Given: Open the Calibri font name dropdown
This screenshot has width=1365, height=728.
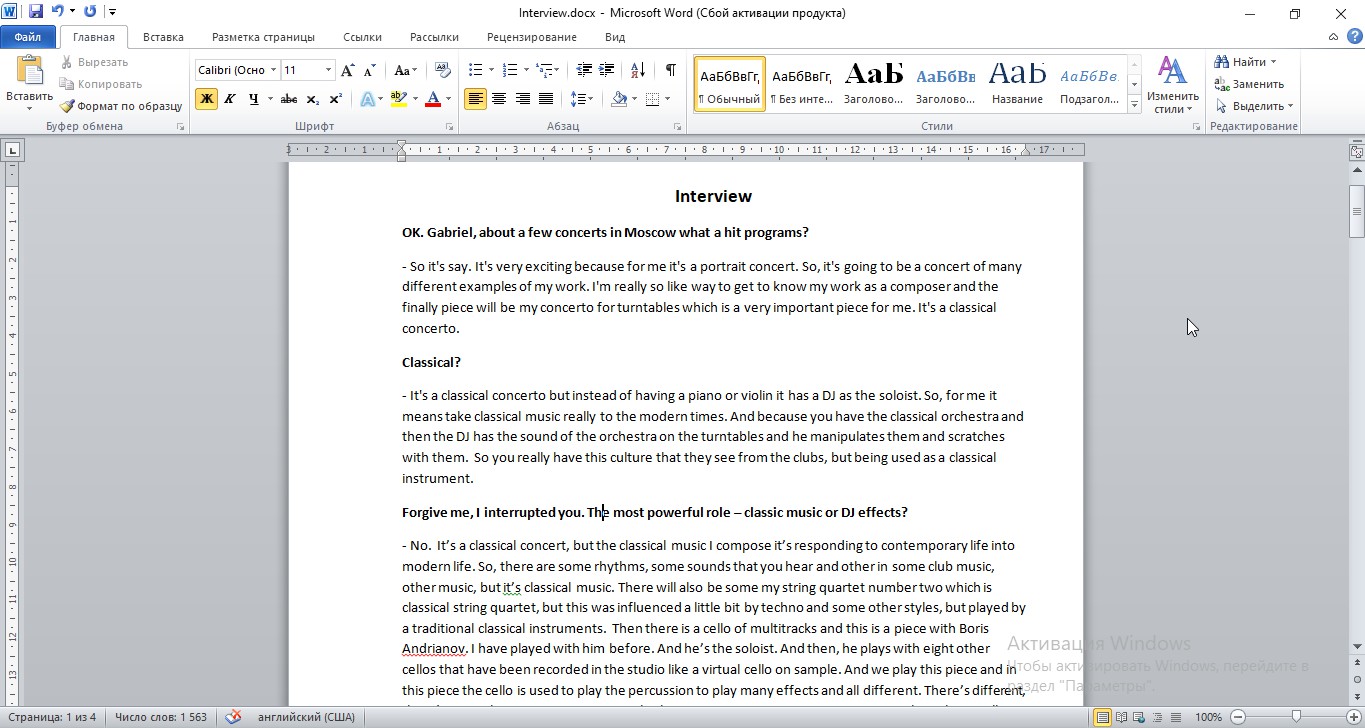Looking at the screenshot, I should [x=272, y=70].
